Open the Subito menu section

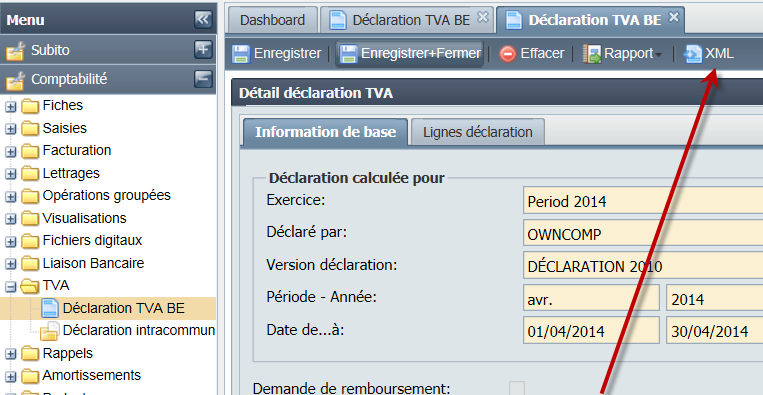click(x=108, y=50)
